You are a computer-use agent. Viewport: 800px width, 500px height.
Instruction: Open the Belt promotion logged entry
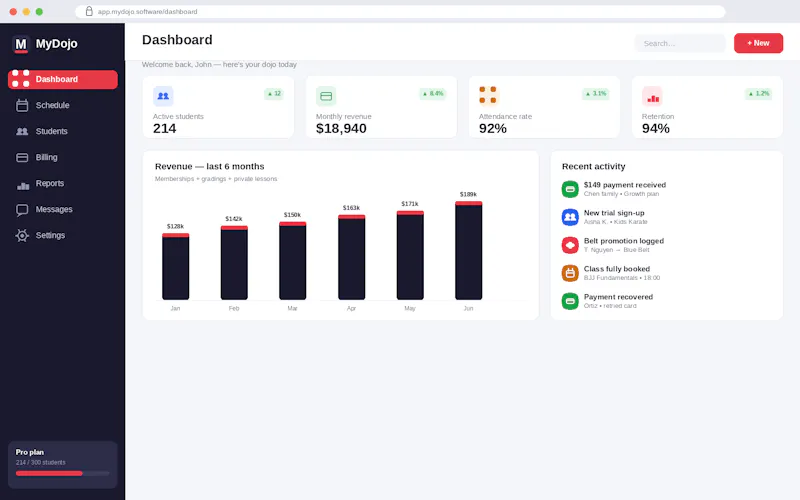click(666, 245)
